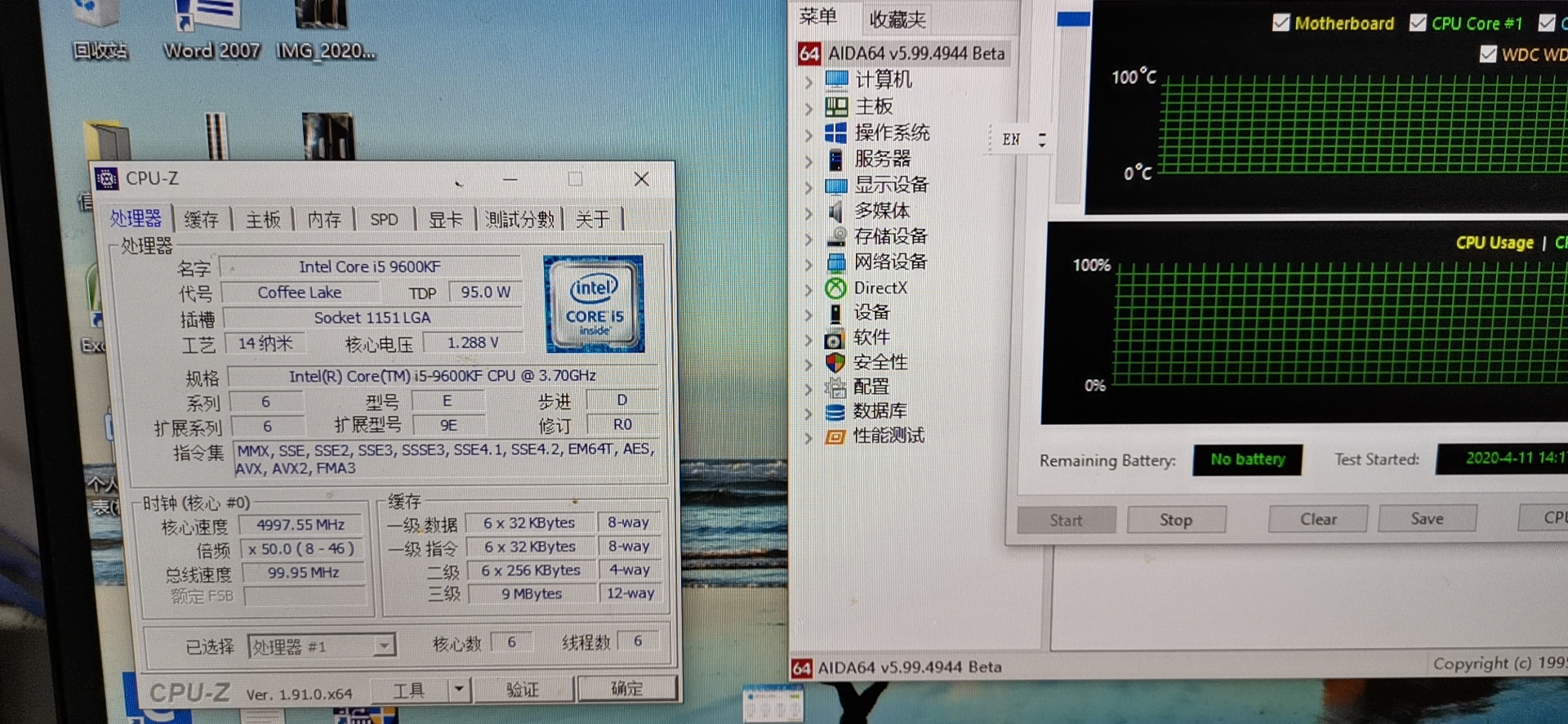This screenshot has width=1568, height=724.
Task: Click the 核心速度 4997.55 MHz value field
Action: point(301,525)
